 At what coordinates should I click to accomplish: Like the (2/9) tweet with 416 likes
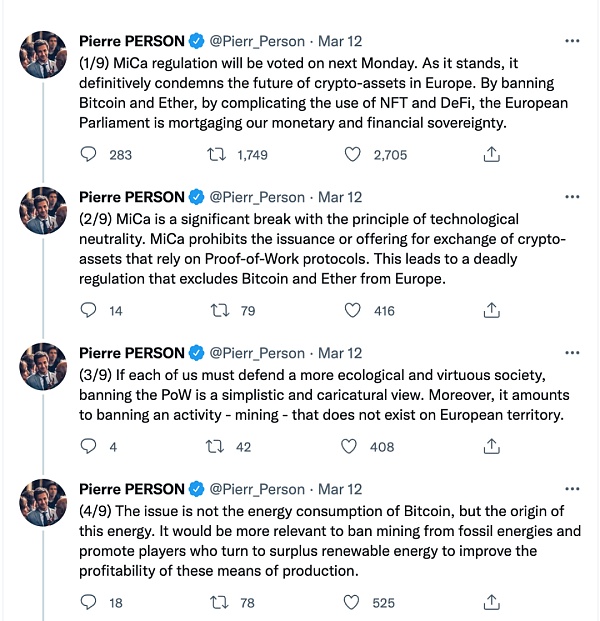(x=352, y=311)
